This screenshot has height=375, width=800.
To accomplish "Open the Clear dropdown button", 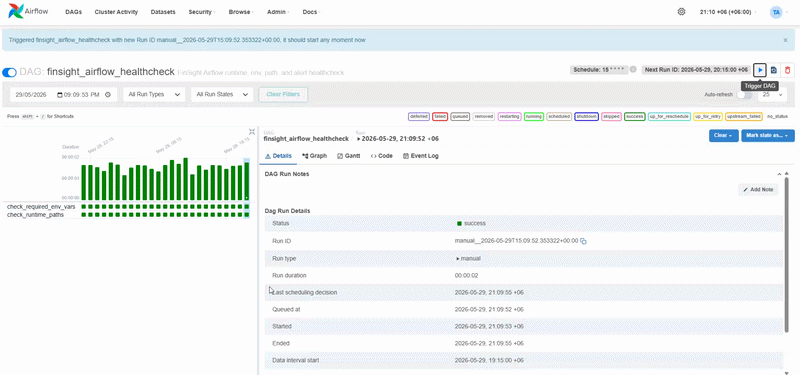I will click(723, 136).
